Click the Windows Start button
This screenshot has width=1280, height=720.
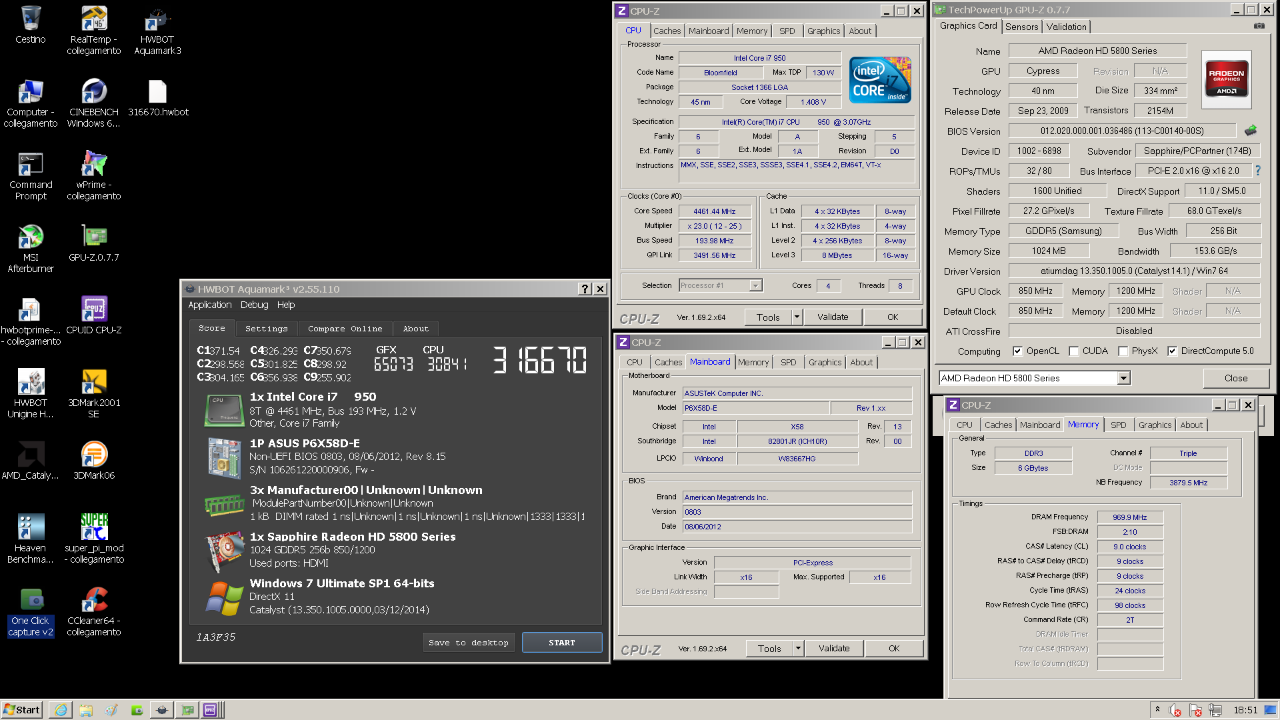[x=21, y=710]
